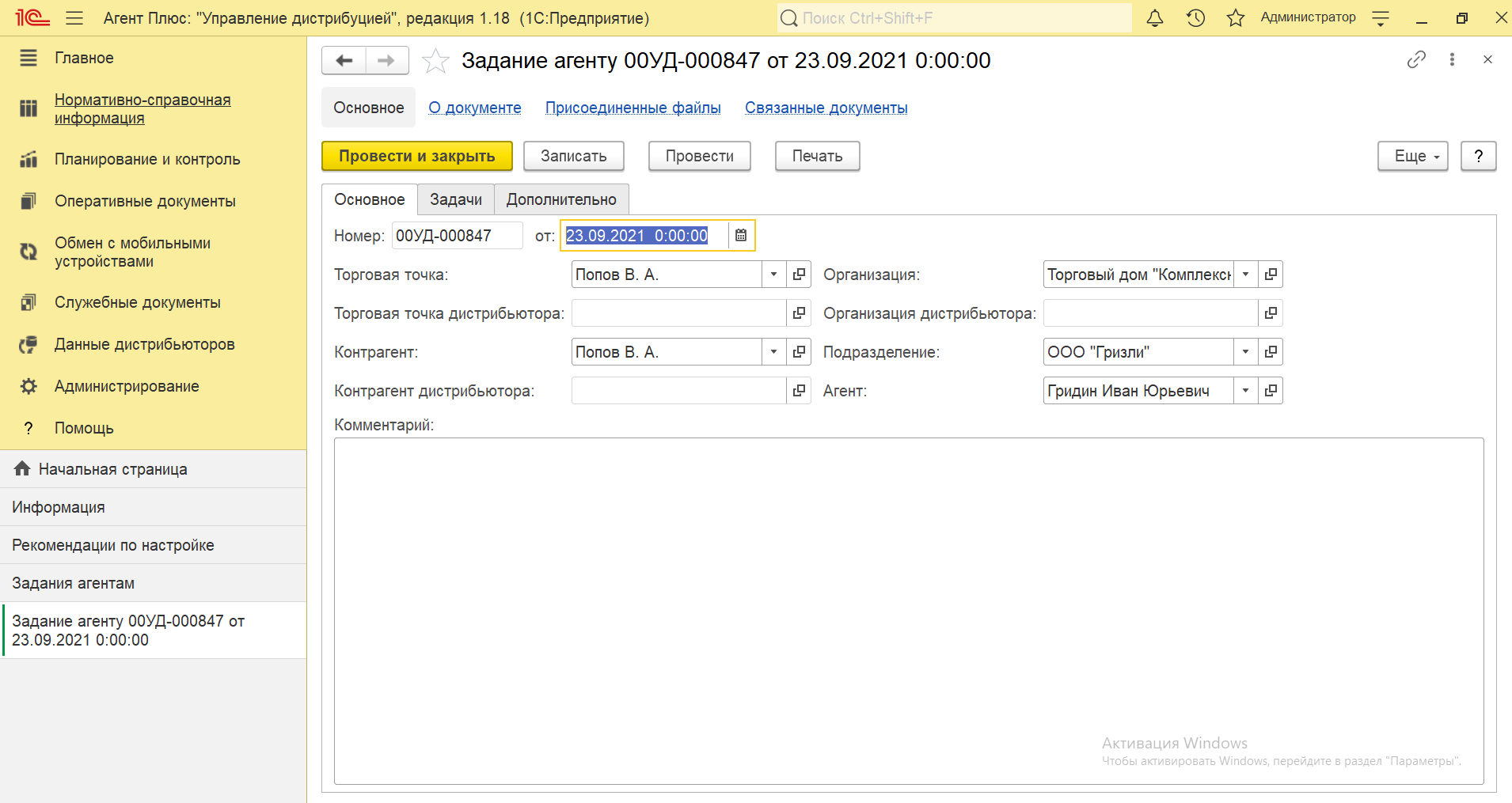Open Организация record icon

1271,274
